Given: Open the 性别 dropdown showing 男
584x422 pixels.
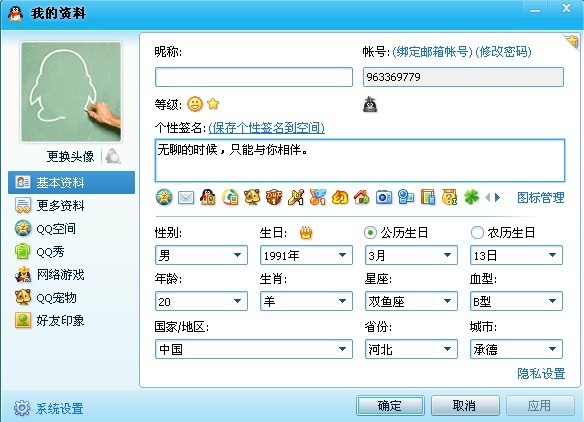Looking at the screenshot, I should (201, 255).
